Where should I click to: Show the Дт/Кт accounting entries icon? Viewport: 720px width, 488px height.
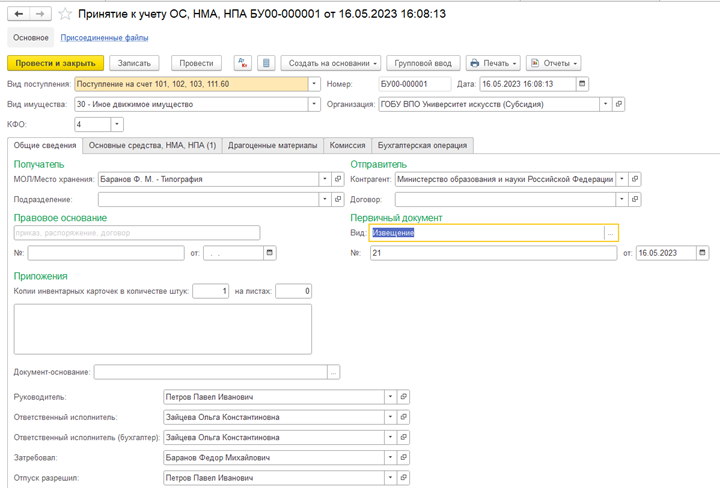pos(242,63)
